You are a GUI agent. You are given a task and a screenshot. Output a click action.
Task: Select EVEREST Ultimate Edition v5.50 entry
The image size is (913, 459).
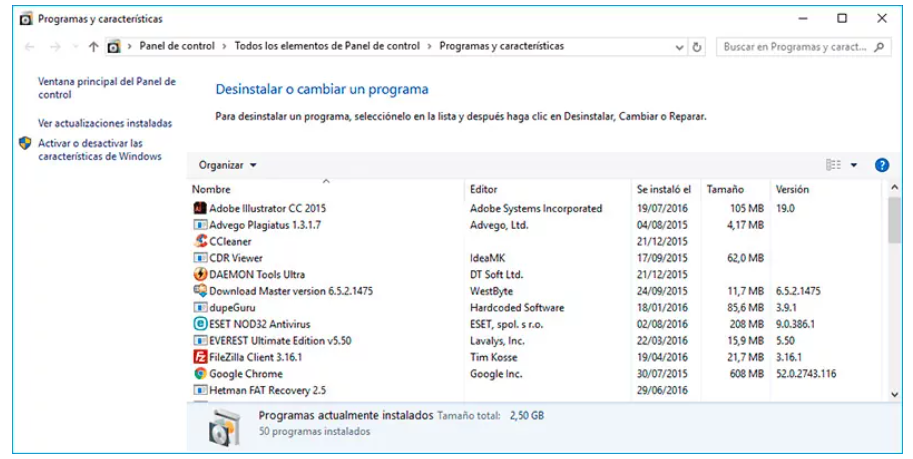(280, 341)
